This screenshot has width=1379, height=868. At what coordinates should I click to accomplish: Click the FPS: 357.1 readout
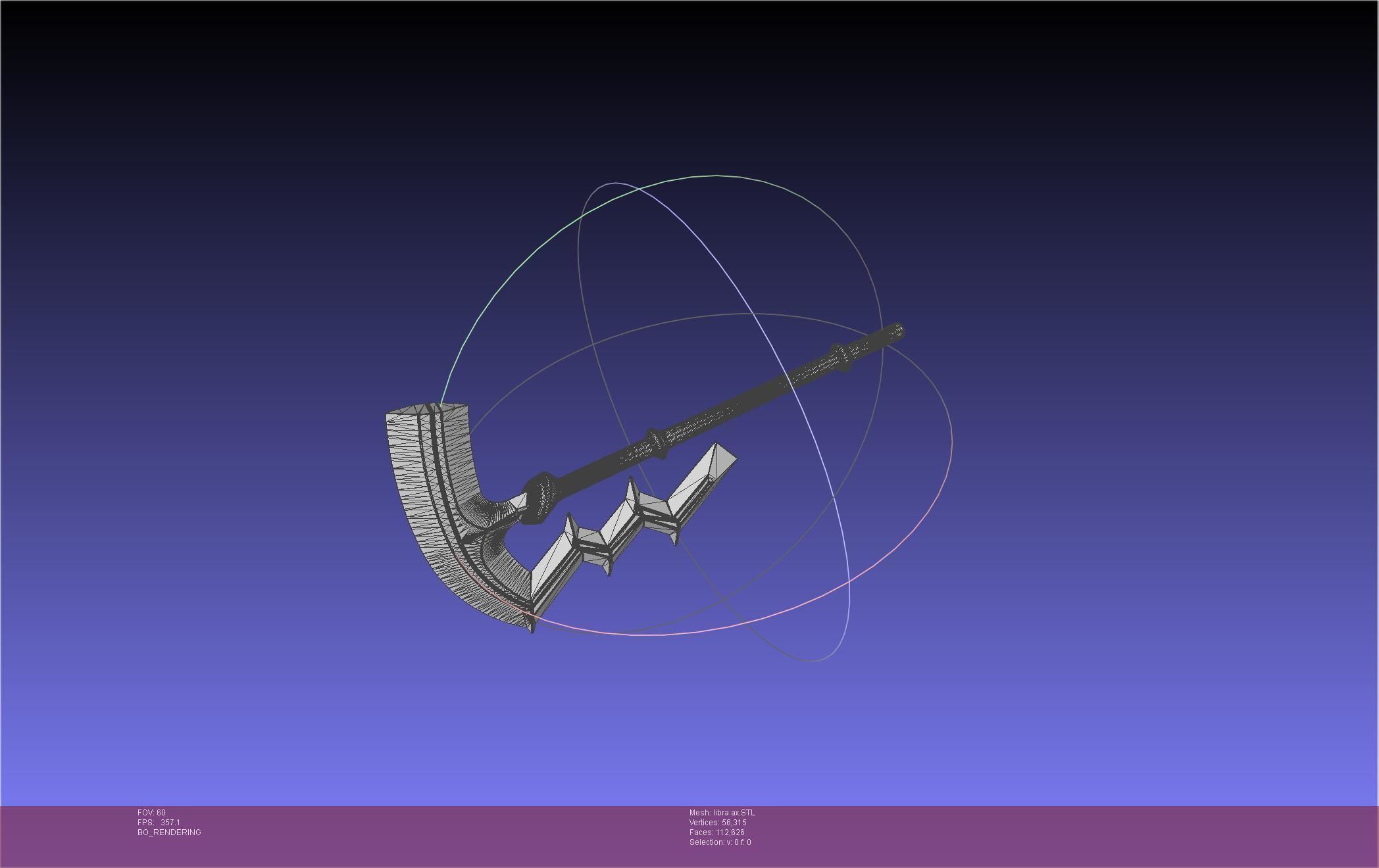pyautogui.click(x=159, y=823)
